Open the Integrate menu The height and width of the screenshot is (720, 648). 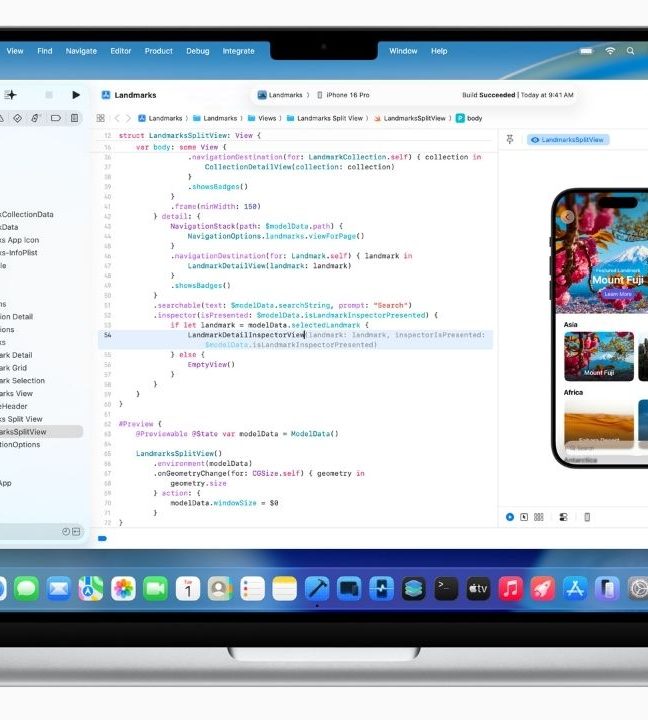pyautogui.click(x=238, y=51)
